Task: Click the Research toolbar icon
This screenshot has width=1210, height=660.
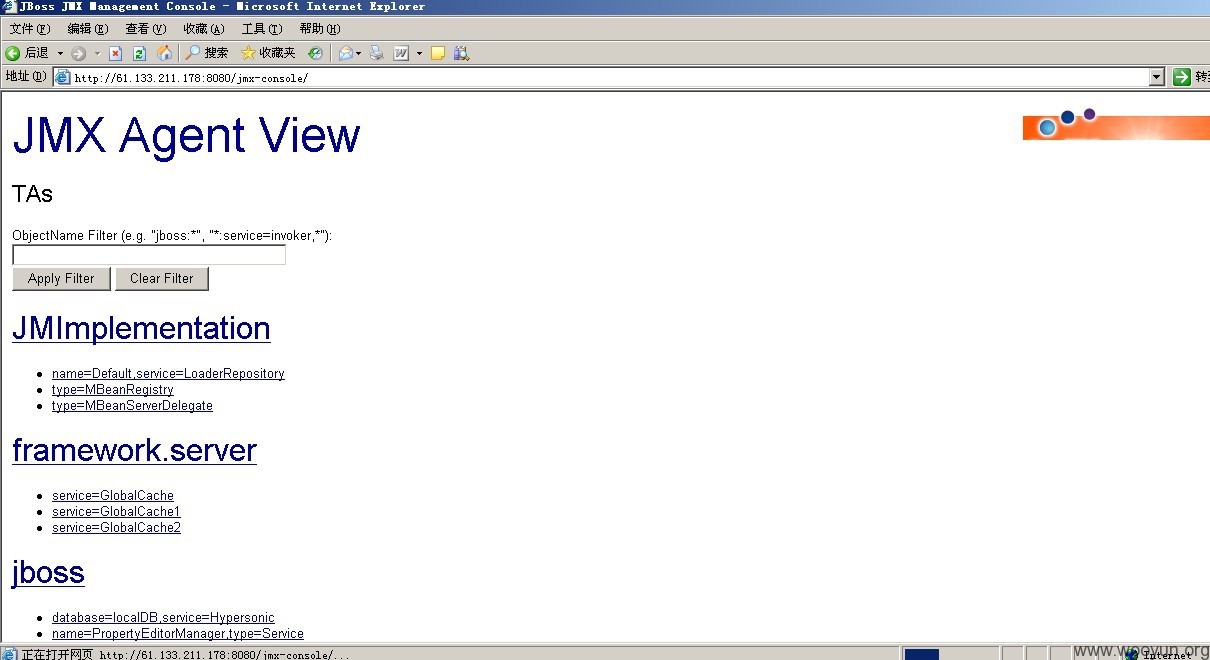Action: tap(461, 53)
